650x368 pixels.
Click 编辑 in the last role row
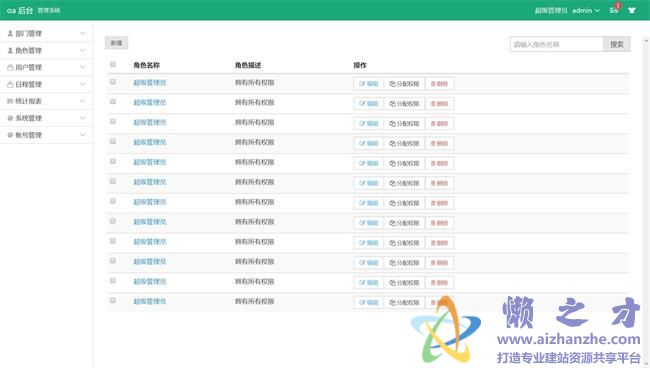[x=369, y=303]
